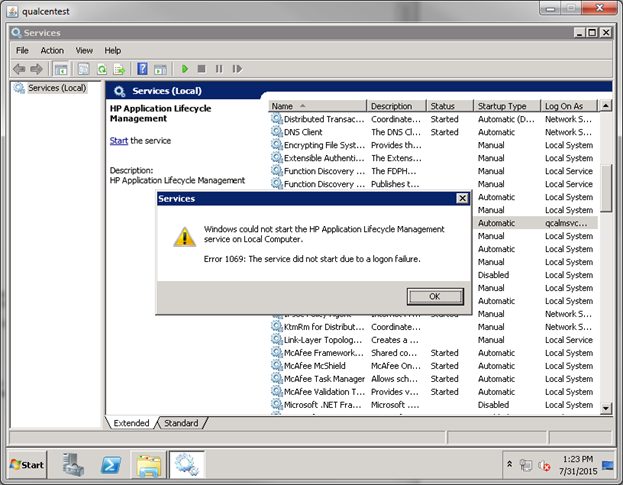Open the File menu
623x485 pixels.
point(22,50)
